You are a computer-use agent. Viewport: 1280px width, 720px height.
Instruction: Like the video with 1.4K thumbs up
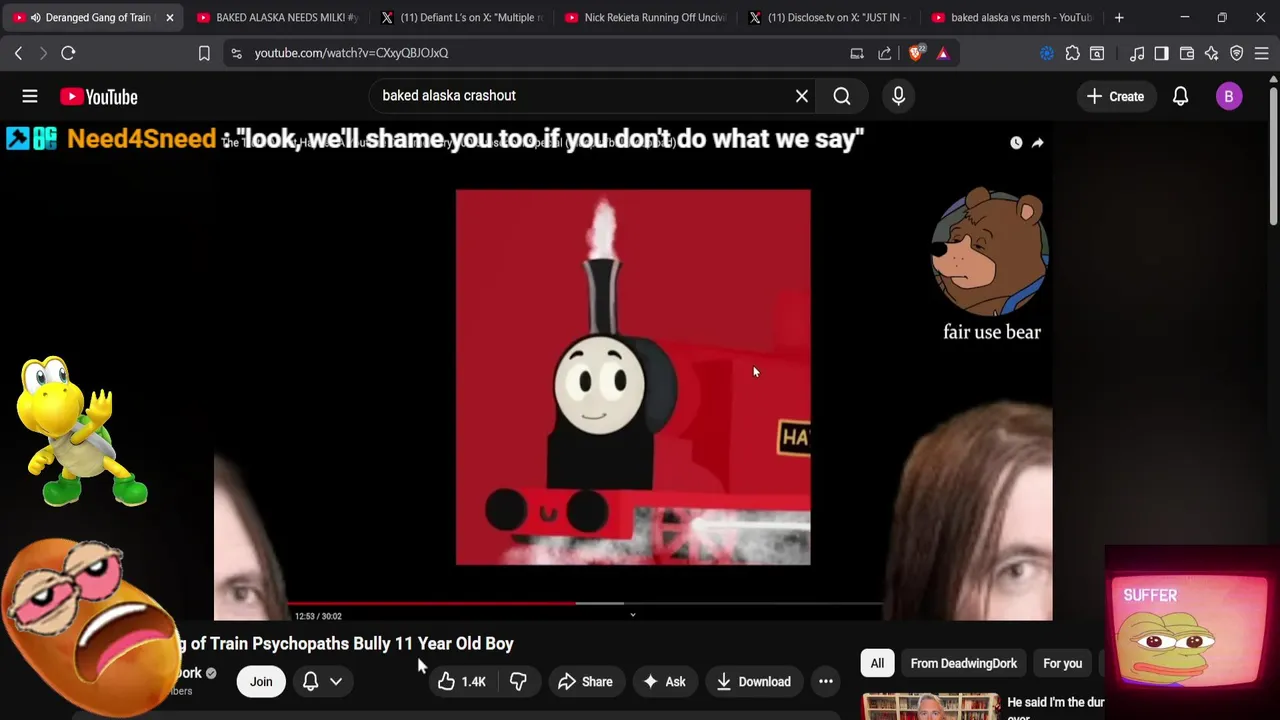[x=461, y=682]
